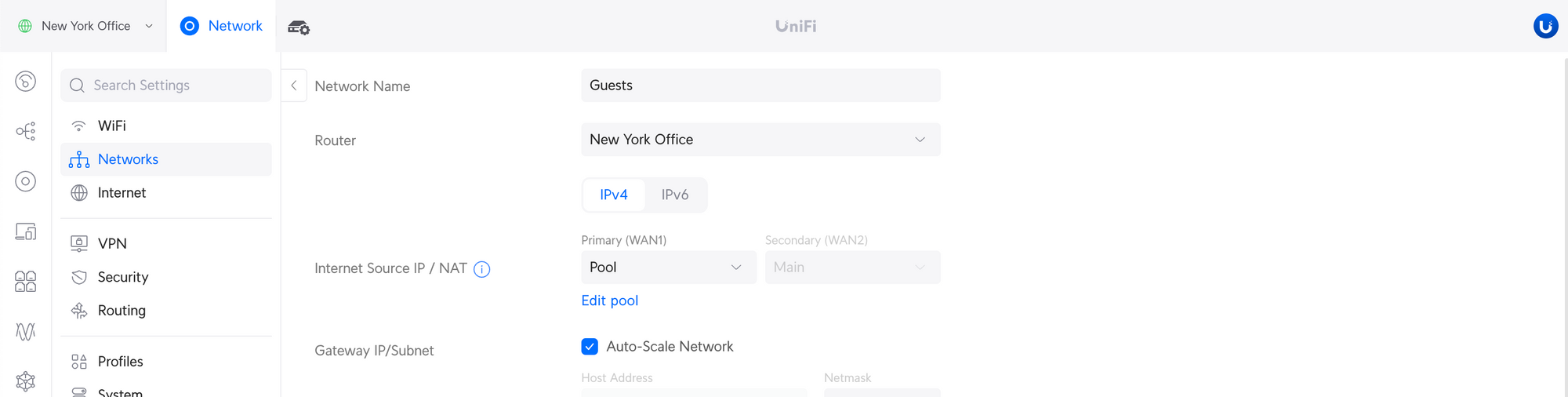The height and width of the screenshot is (397, 1568).
Task: Open UniFi devices icon in left rail
Action: pyautogui.click(x=25, y=181)
